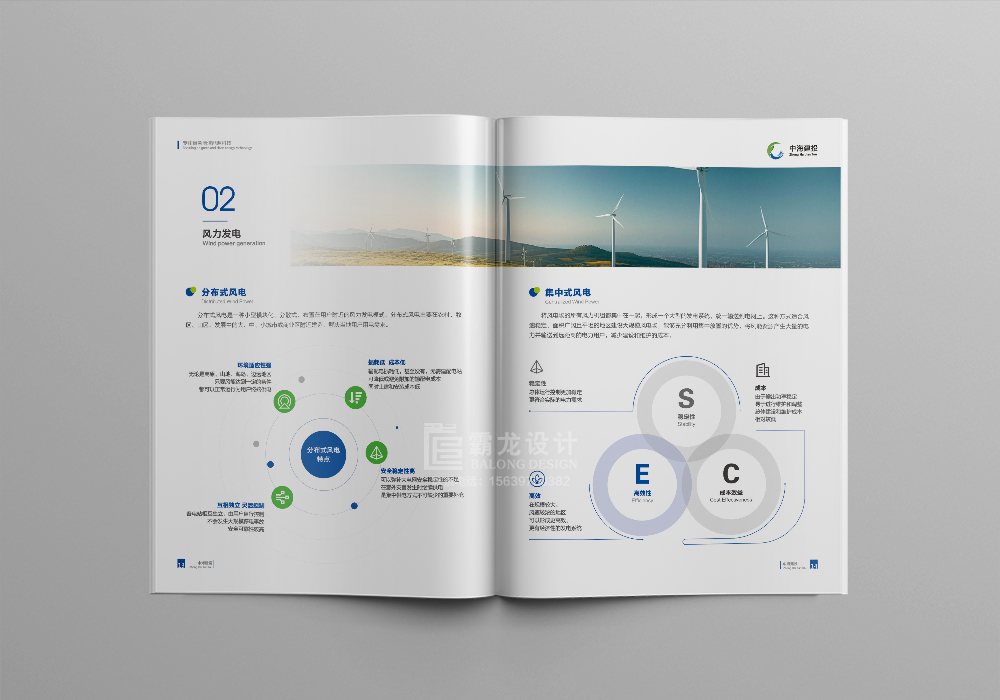
Task: Click the 02 chapter number
Action: coord(219,199)
